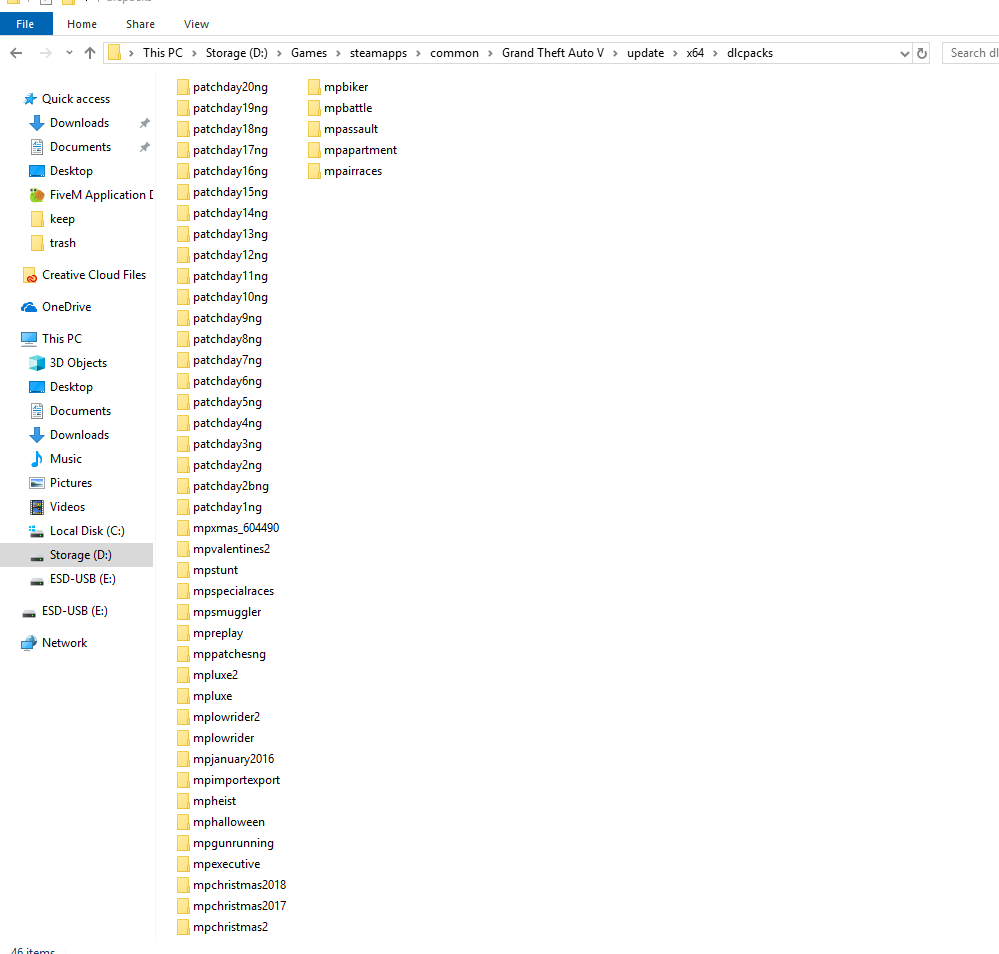Select This PC computer icon
Image resolution: width=999 pixels, height=954 pixels.
[29, 339]
